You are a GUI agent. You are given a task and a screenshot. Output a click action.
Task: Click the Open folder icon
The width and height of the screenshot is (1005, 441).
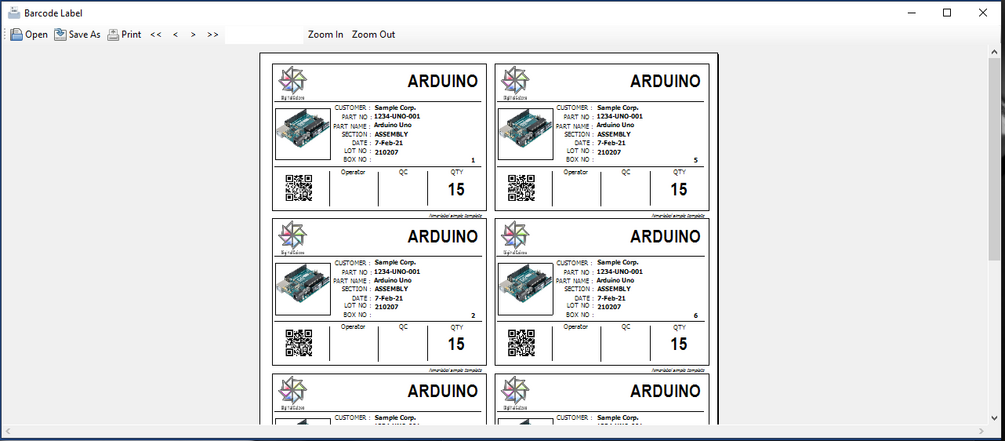(17, 35)
